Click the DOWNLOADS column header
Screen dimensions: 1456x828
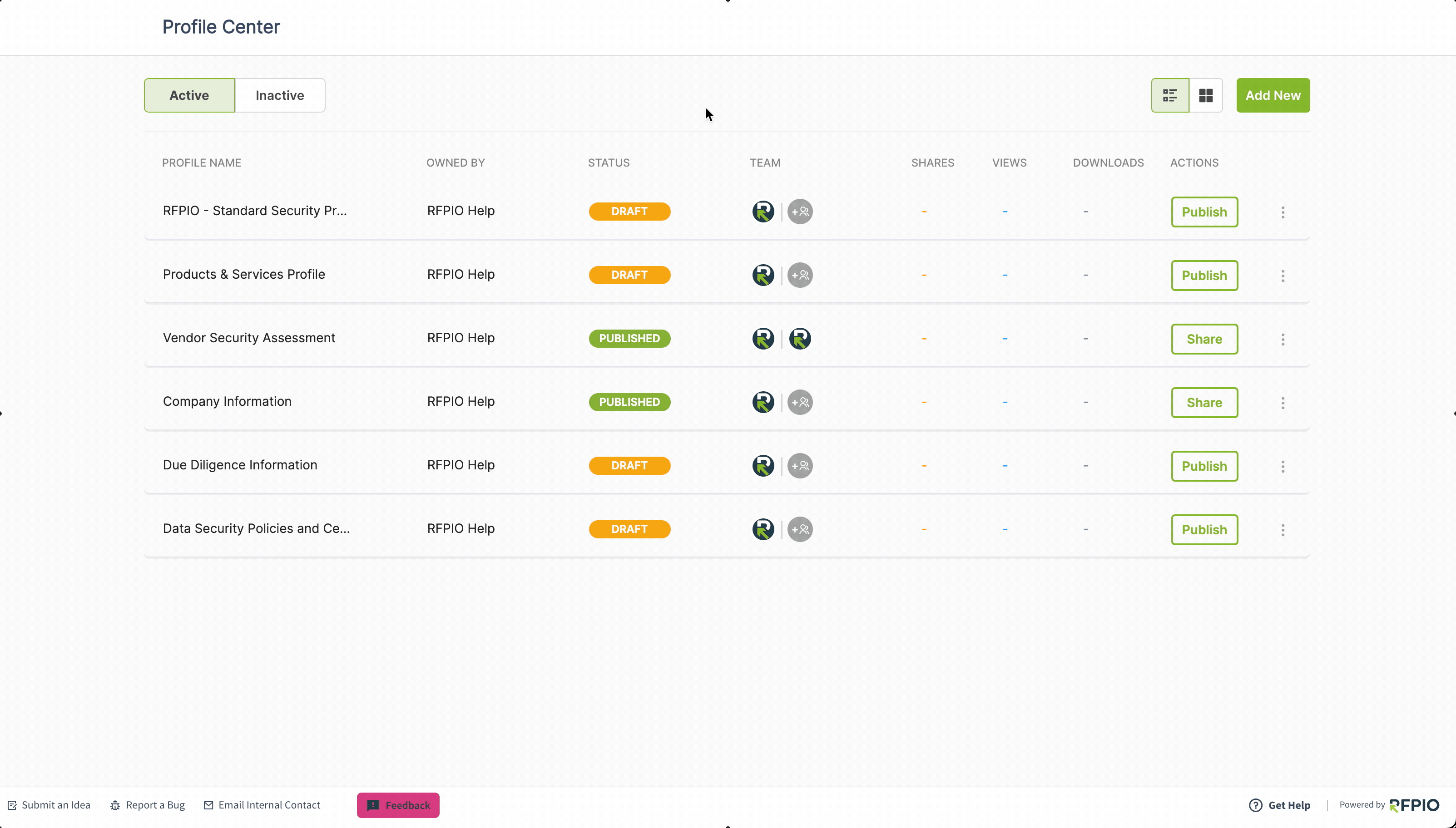(1109, 163)
